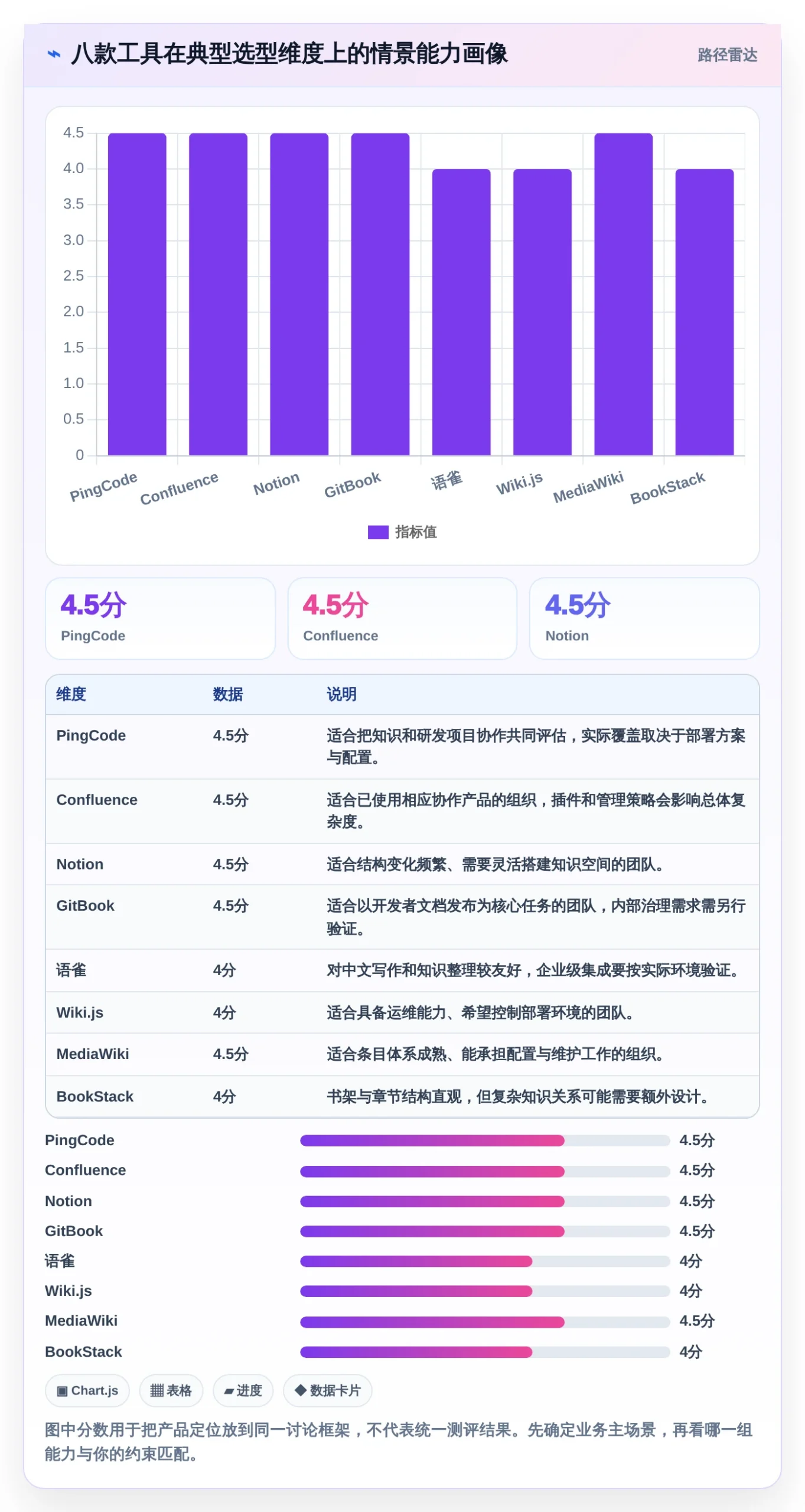Viewport: 805px width, 1512px height.
Task: Select the 语雀 bar in the chart
Action: click(x=461, y=312)
